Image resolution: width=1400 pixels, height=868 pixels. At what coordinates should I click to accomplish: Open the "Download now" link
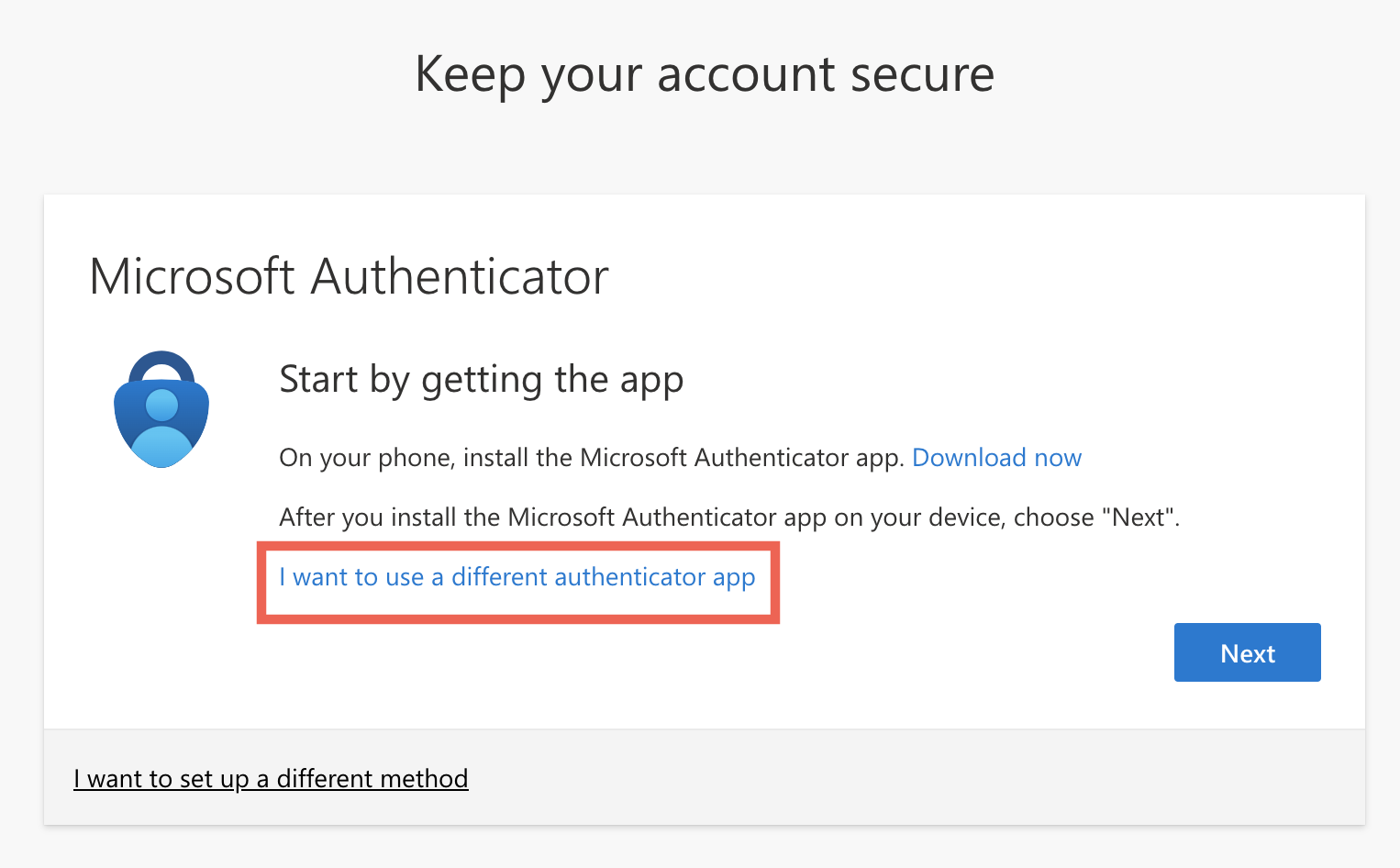click(996, 458)
